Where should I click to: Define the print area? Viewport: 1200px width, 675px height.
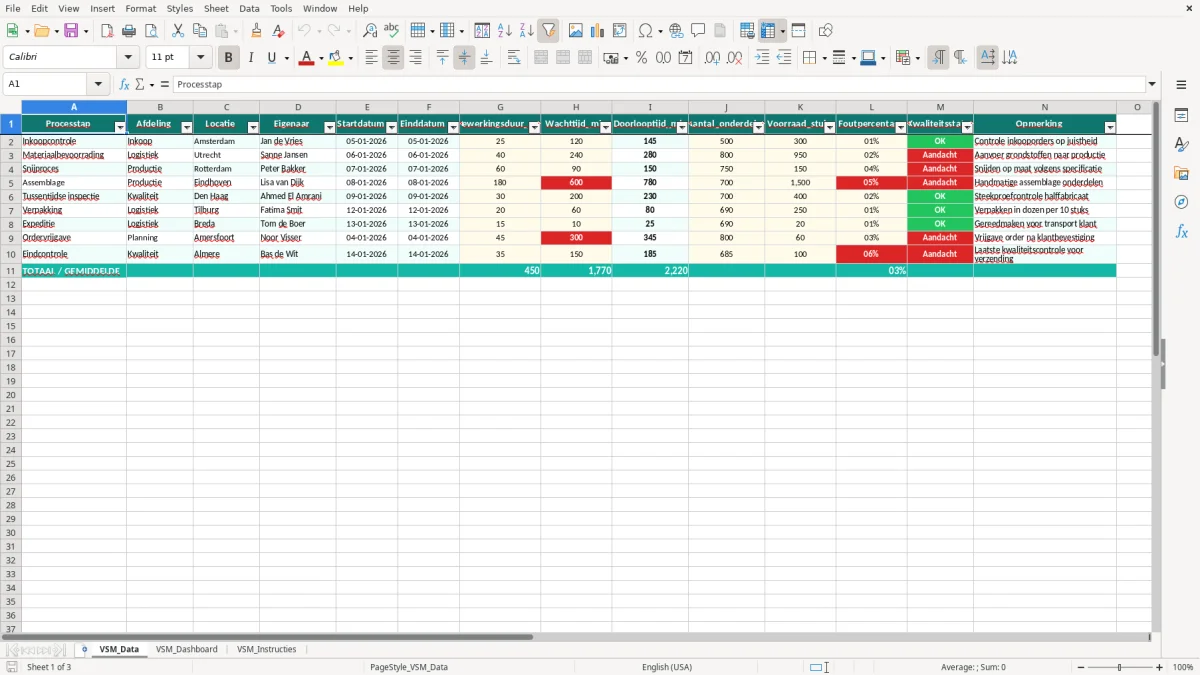[x=747, y=31]
